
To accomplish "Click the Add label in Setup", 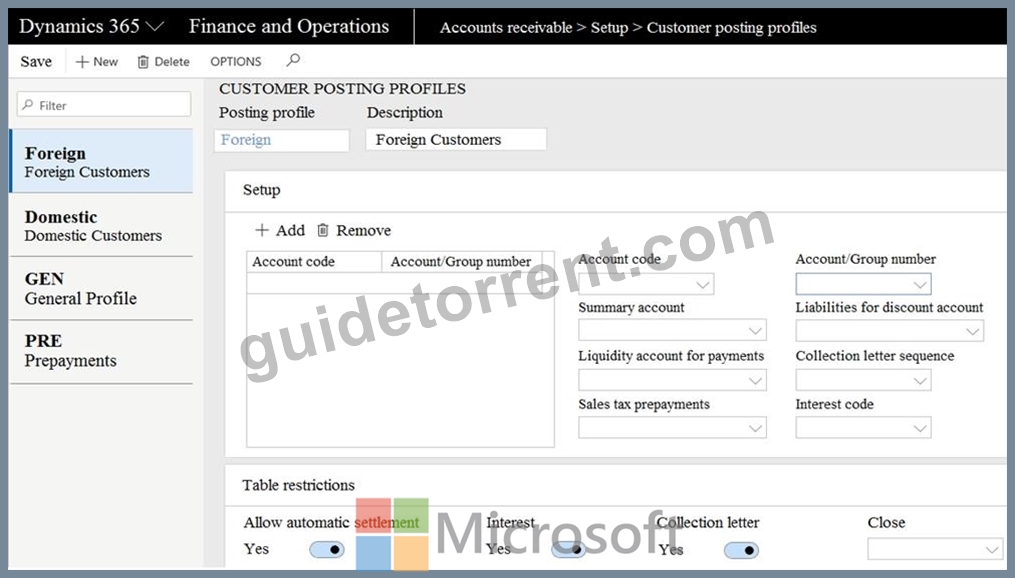I will point(290,230).
